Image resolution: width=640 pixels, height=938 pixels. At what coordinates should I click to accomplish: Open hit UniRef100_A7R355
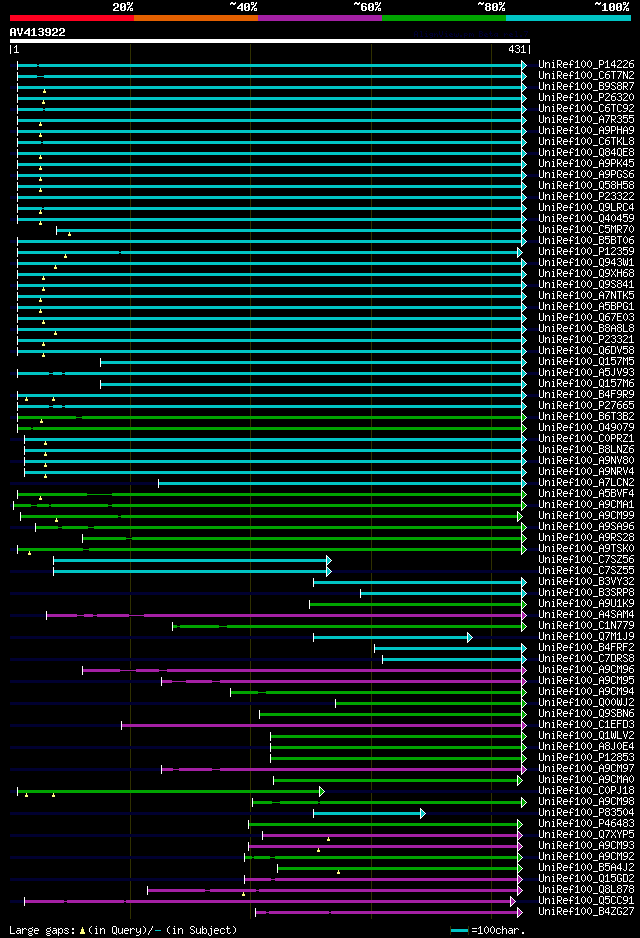click(x=586, y=120)
